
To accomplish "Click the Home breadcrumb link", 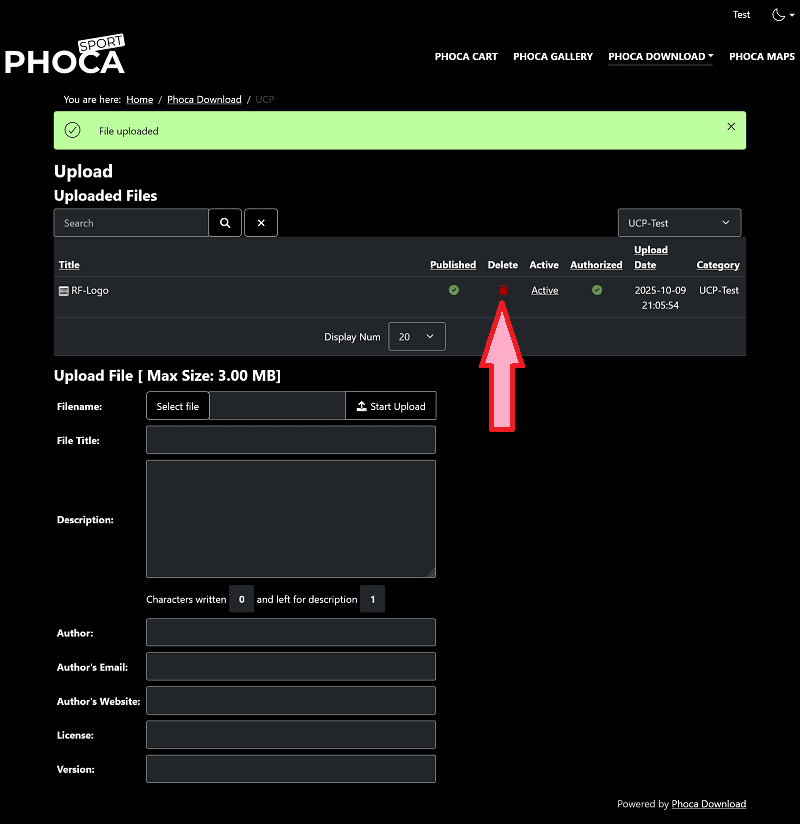I will tap(140, 100).
